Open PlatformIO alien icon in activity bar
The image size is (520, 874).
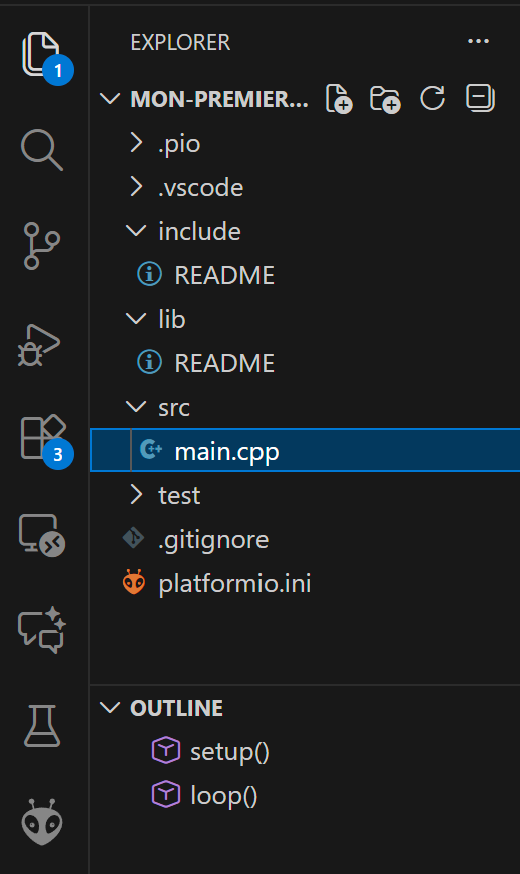42,822
